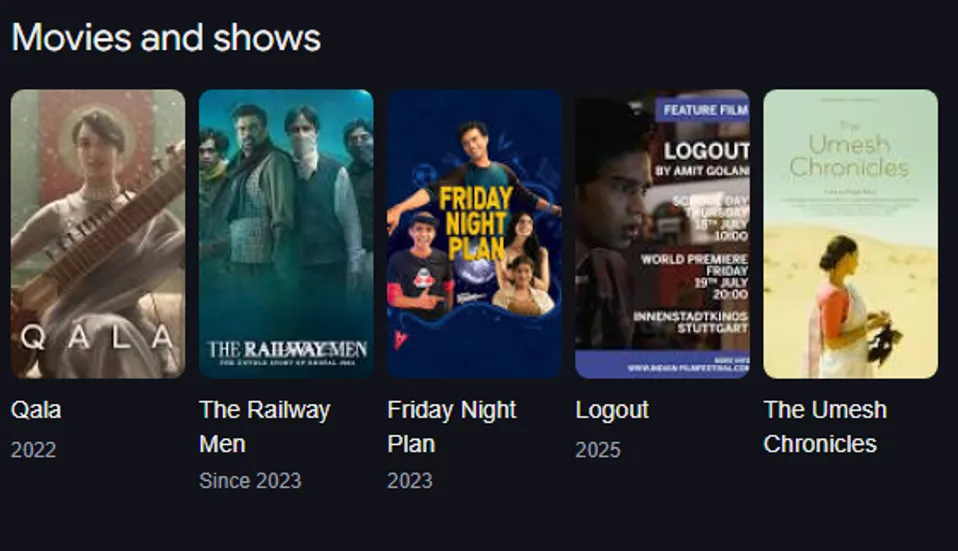Select the Friday Night Plan poster
Screen dimensions: 958x551
(x=474, y=234)
